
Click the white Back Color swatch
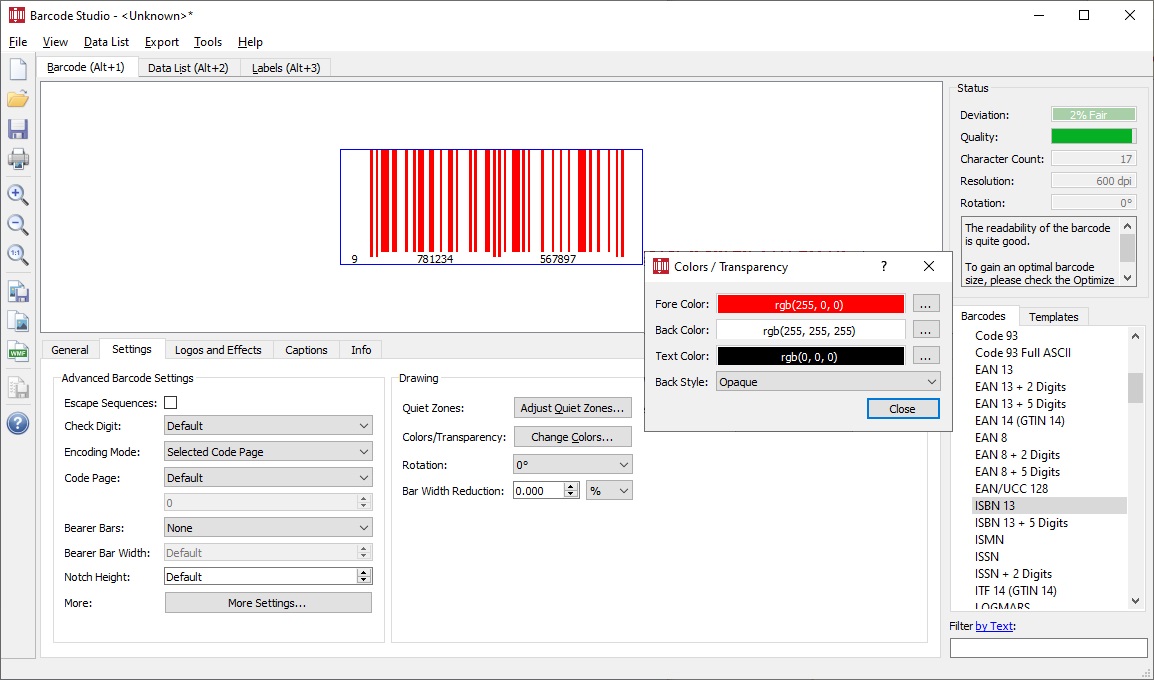point(811,330)
